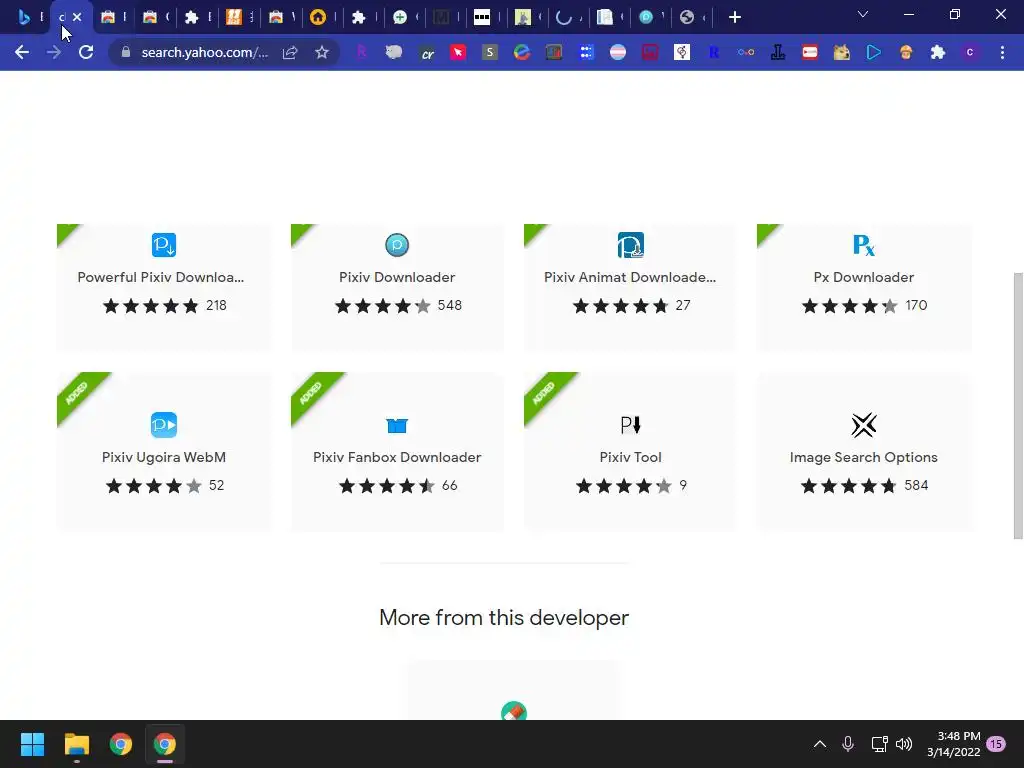Click the blue dotted grid extension icon

[x=586, y=52]
